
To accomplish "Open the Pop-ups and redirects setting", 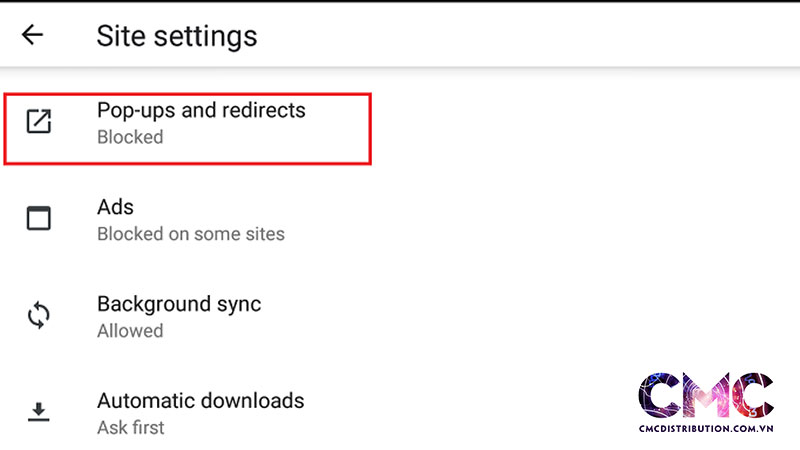I will pos(201,110).
